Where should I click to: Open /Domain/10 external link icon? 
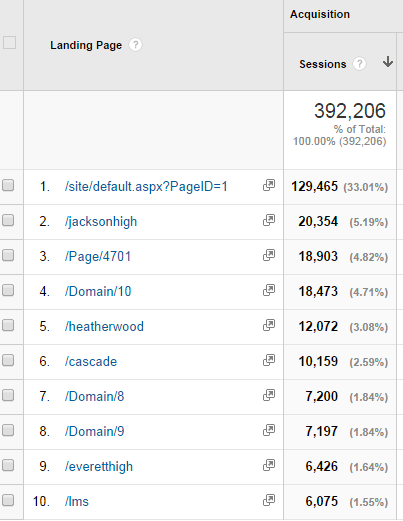[x=269, y=290]
